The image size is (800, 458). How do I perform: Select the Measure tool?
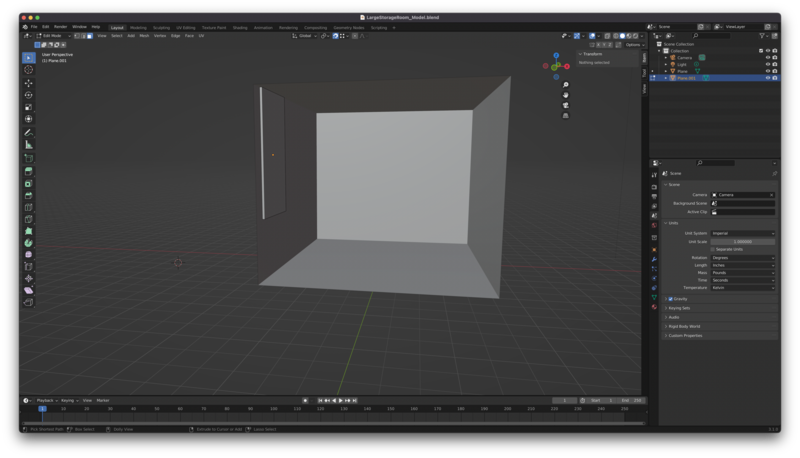click(28, 145)
